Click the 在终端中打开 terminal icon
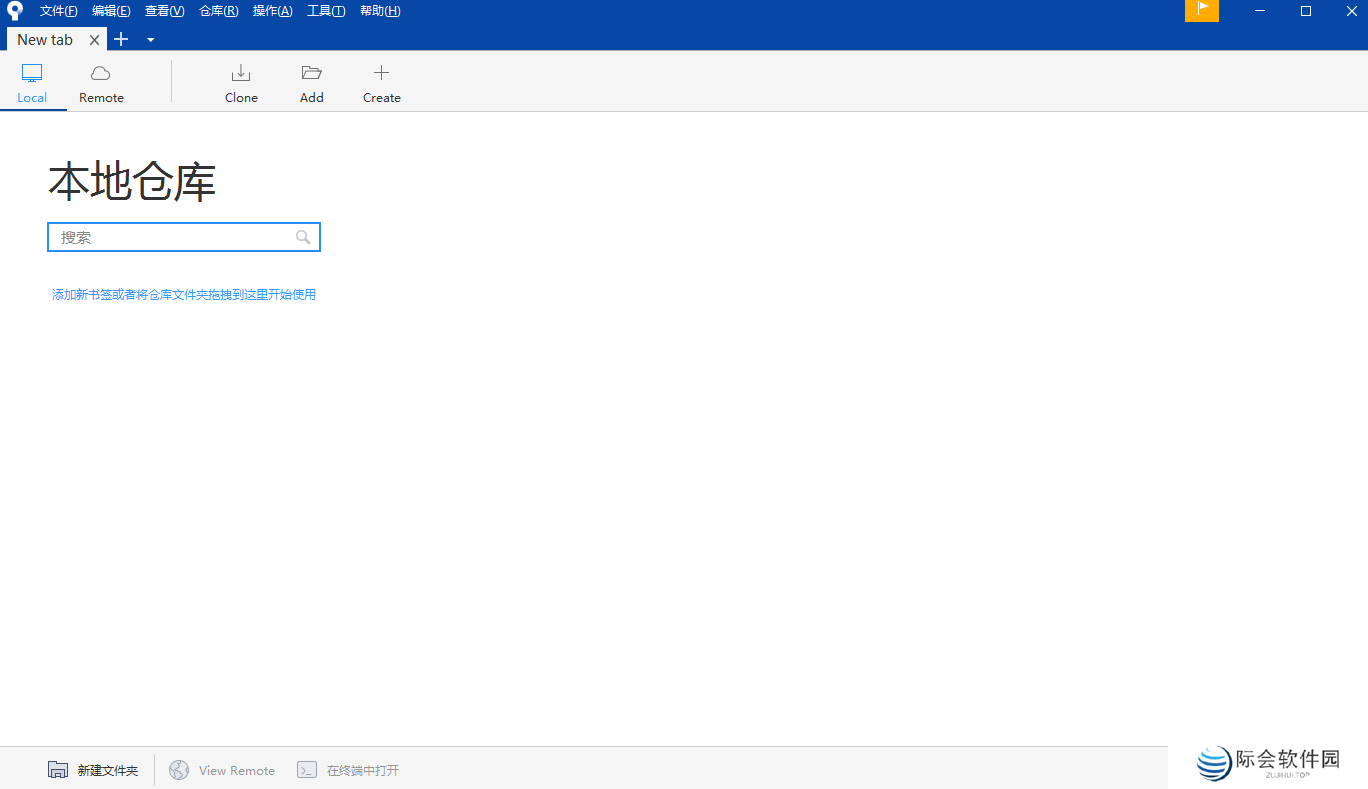The width and height of the screenshot is (1368, 789). 307,769
